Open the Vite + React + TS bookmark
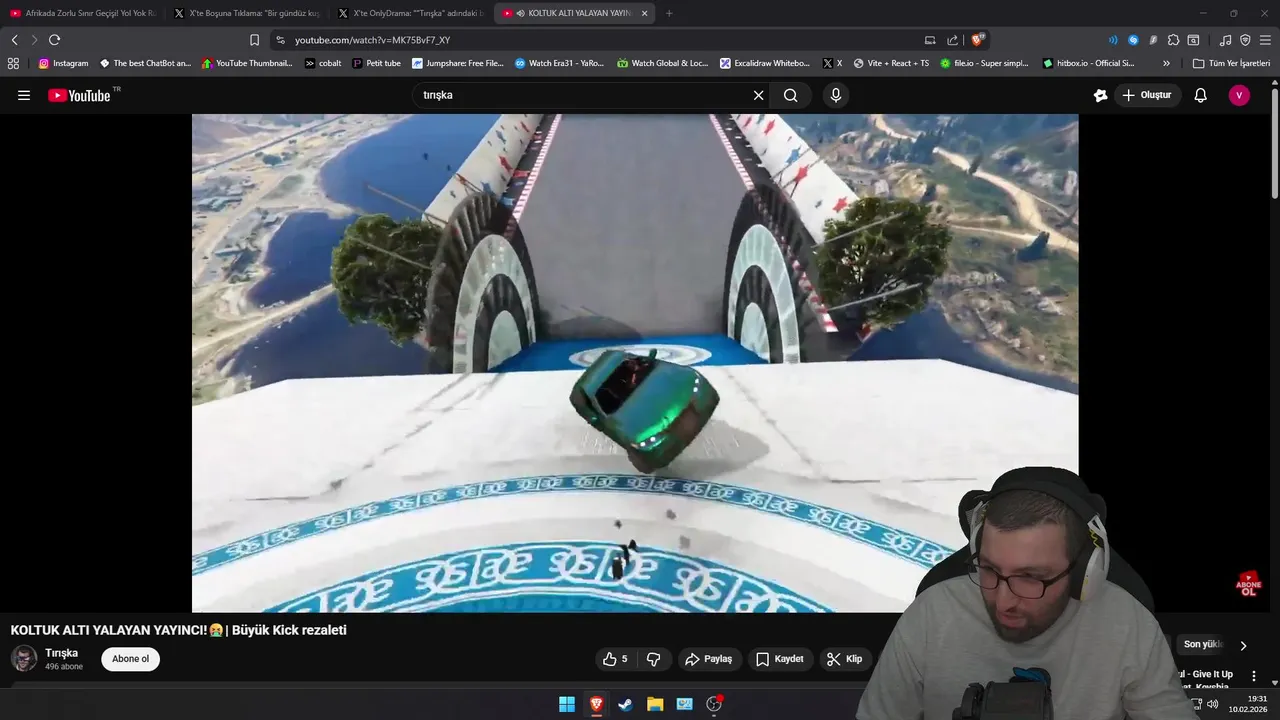Screen dimensions: 1280x720 (x=890, y=63)
